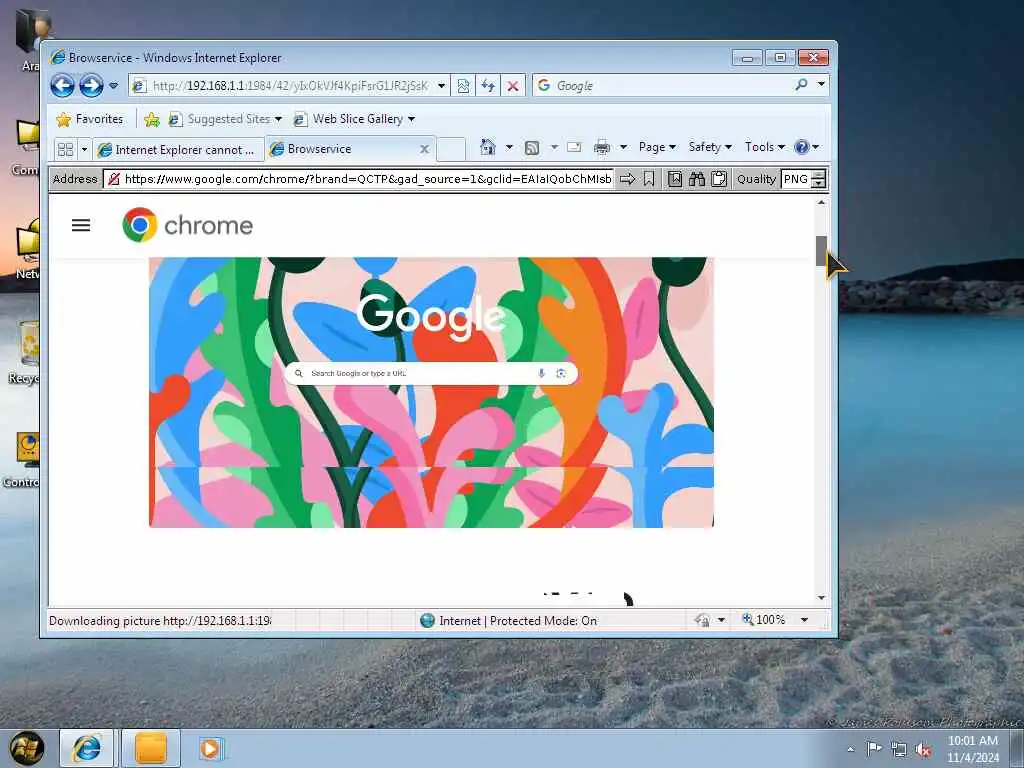This screenshot has height=768, width=1024.
Task: Expand Web Slice Gallery dropdown arrow
Action: [411, 119]
